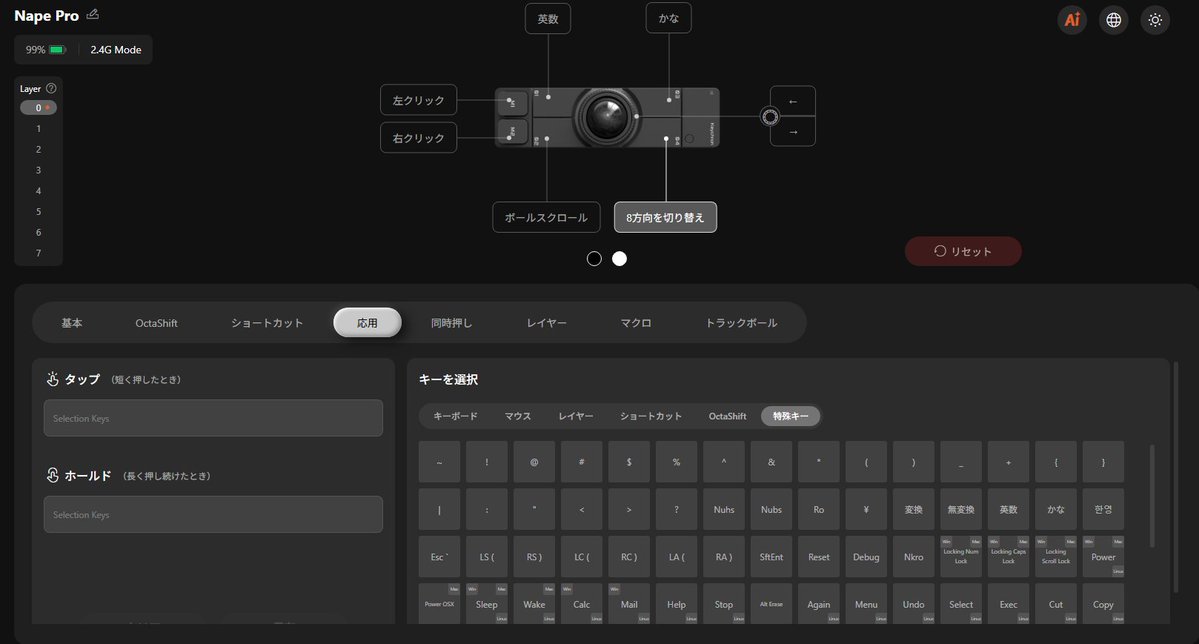This screenshot has width=1199, height=644.
Task: Select the 左クリック button assignment
Action: [x=418, y=100]
